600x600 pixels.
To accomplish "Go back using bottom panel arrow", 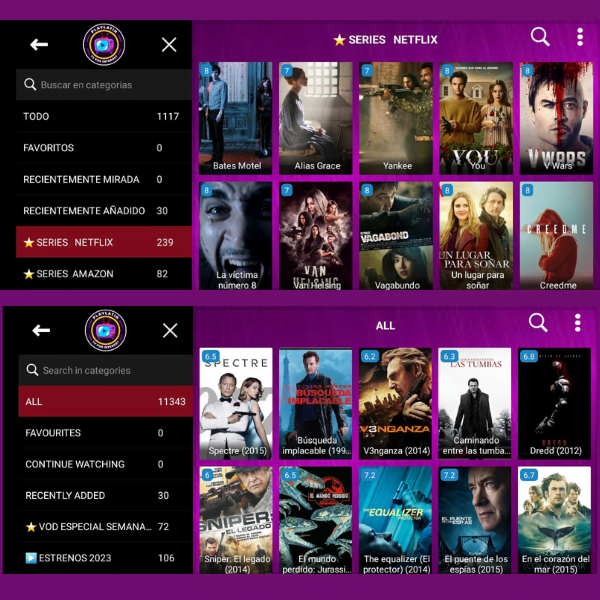I will click(x=41, y=330).
